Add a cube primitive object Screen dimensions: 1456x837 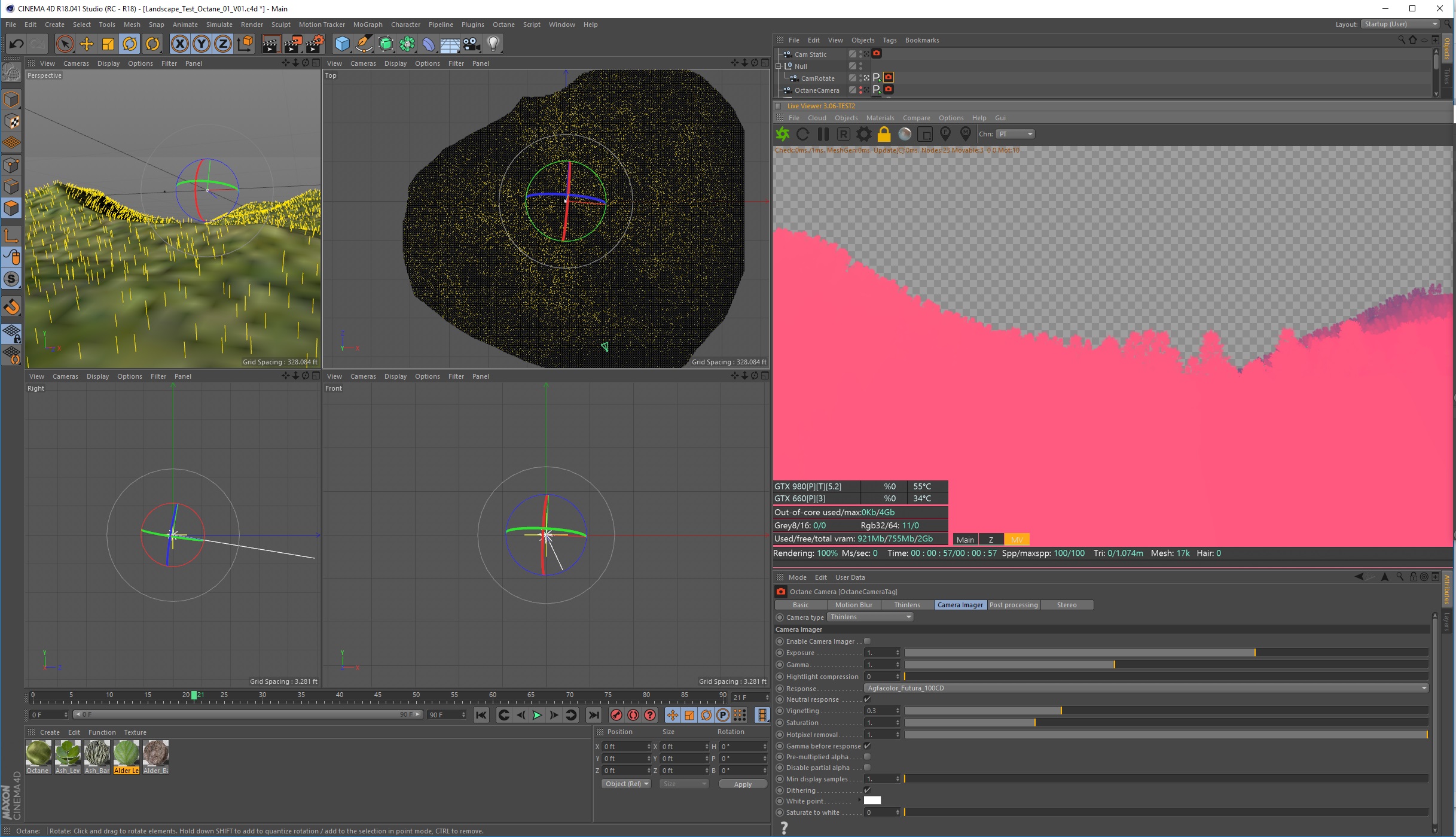(x=342, y=44)
